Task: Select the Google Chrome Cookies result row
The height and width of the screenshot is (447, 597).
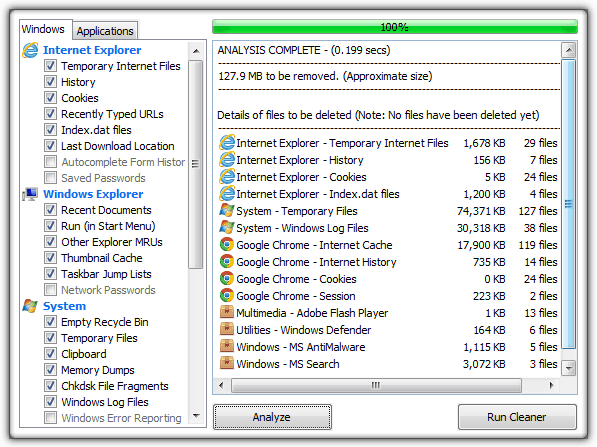Action: tap(388, 279)
